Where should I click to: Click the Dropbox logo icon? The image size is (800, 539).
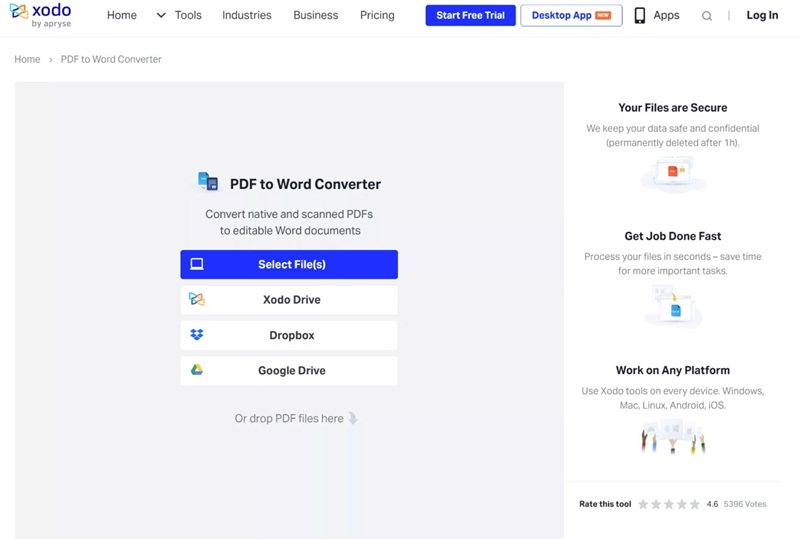(197, 334)
